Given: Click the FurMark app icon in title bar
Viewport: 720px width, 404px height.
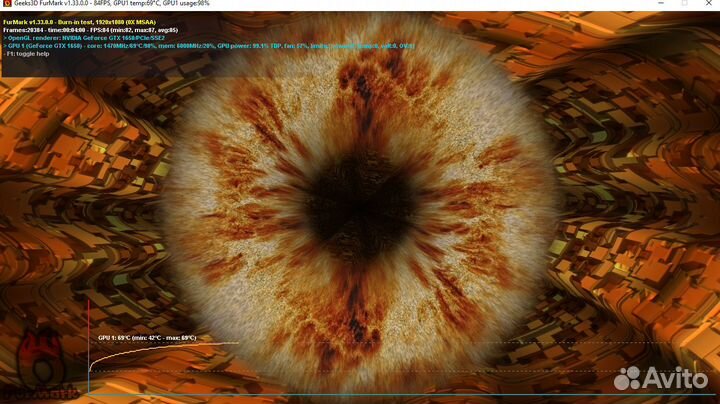Looking at the screenshot, I should 6,6.
